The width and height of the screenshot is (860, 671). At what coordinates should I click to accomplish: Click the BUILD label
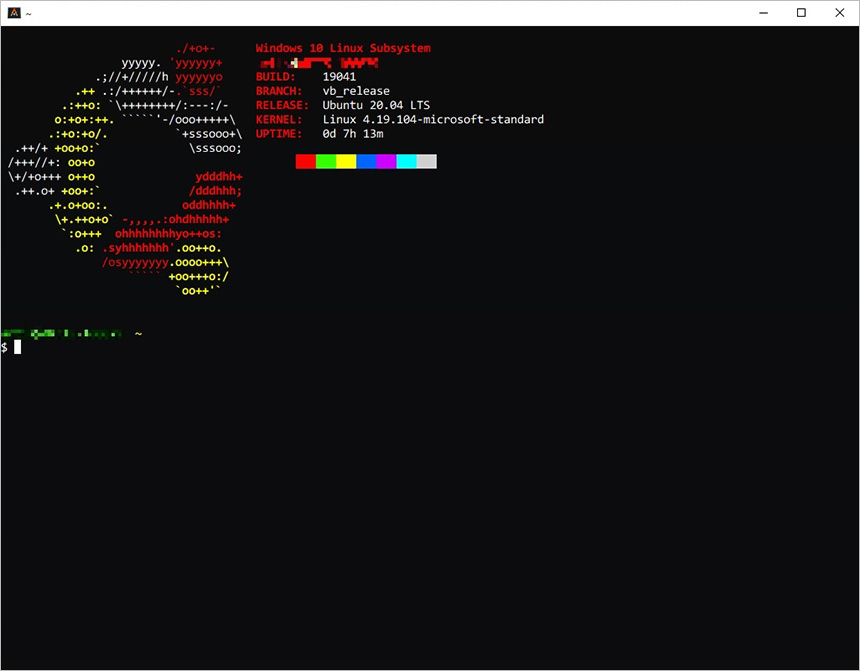click(276, 77)
